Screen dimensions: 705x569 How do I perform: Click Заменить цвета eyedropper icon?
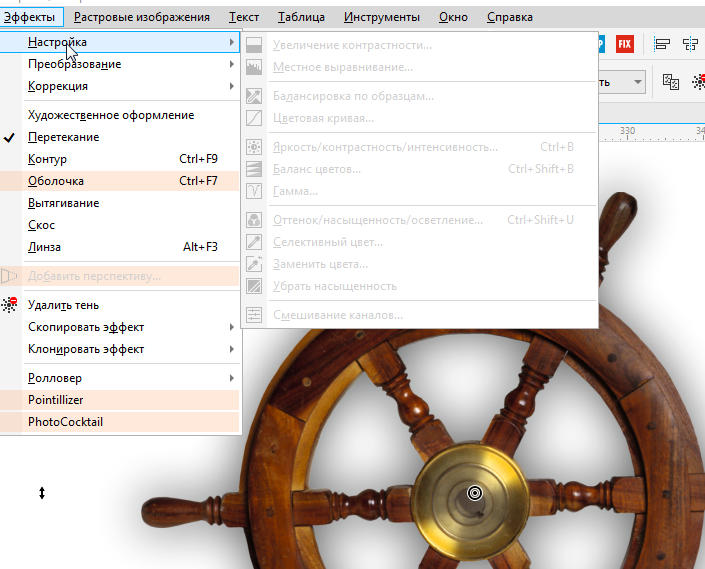(x=254, y=264)
